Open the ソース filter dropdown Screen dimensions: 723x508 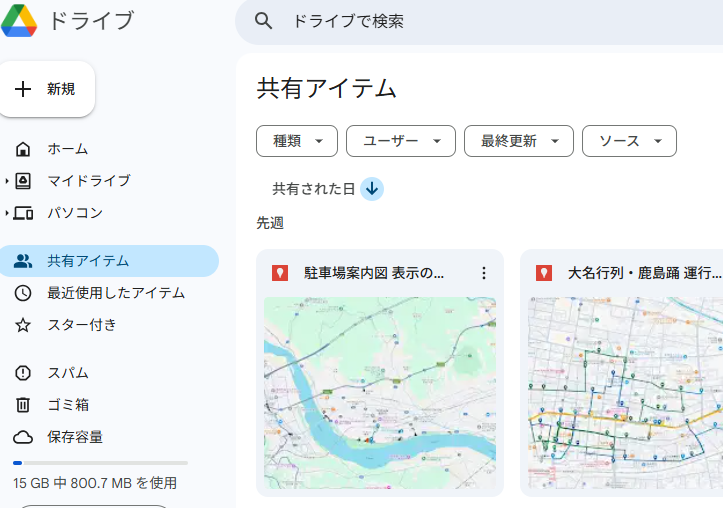(629, 141)
